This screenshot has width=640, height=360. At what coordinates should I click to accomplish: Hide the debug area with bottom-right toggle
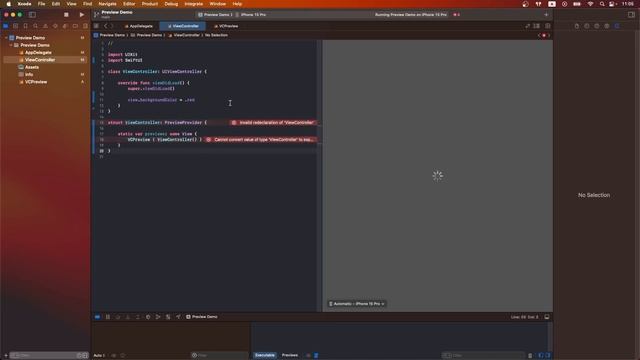(x=547, y=317)
